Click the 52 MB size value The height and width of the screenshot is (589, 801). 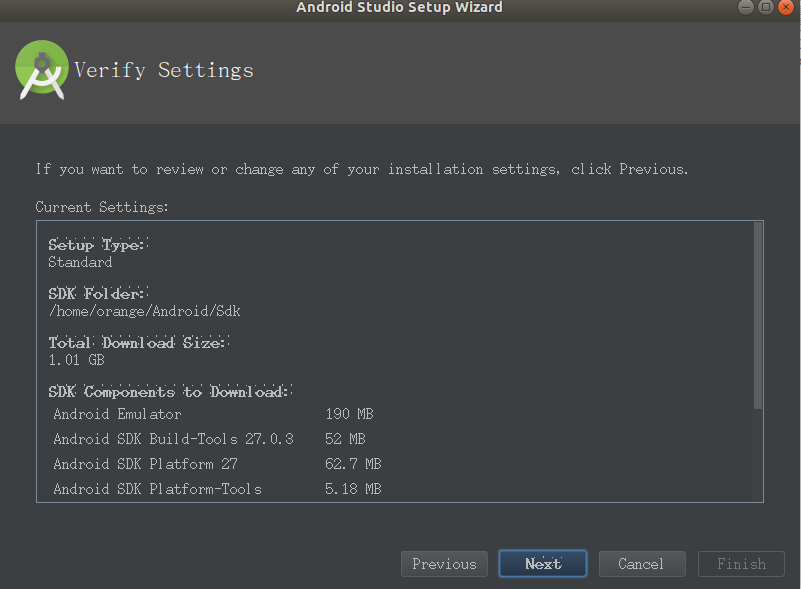[345, 439]
